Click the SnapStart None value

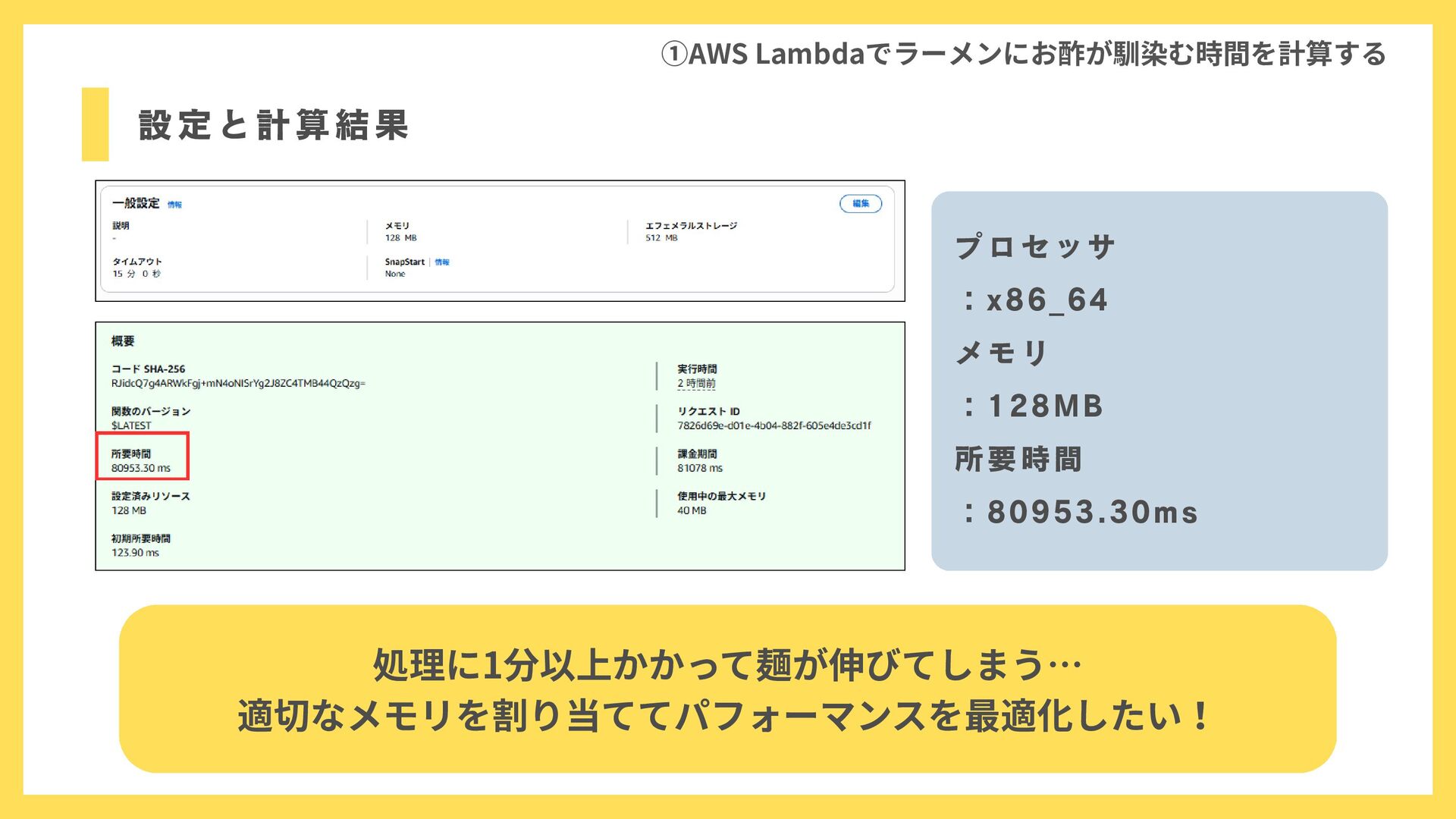(395, 274)
